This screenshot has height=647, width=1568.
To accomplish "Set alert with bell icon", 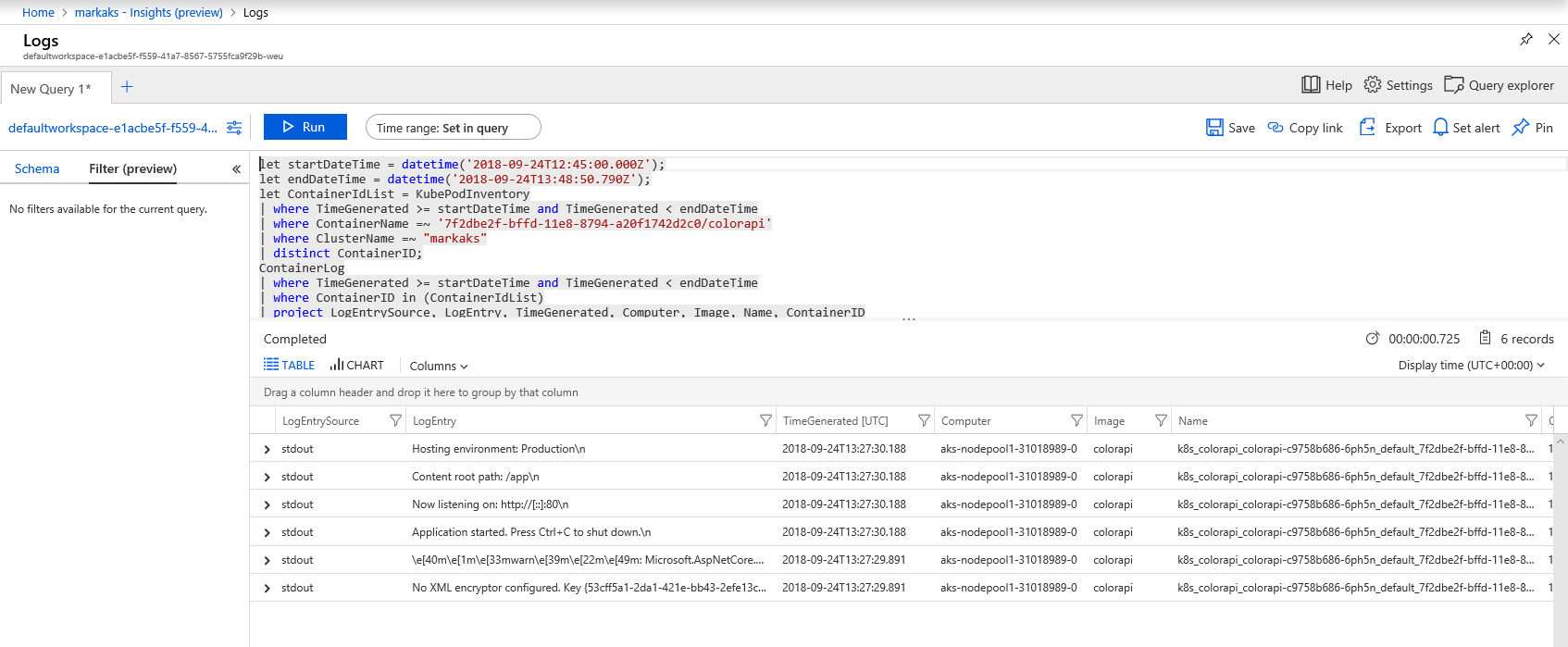I will (x=1466, y=128).
